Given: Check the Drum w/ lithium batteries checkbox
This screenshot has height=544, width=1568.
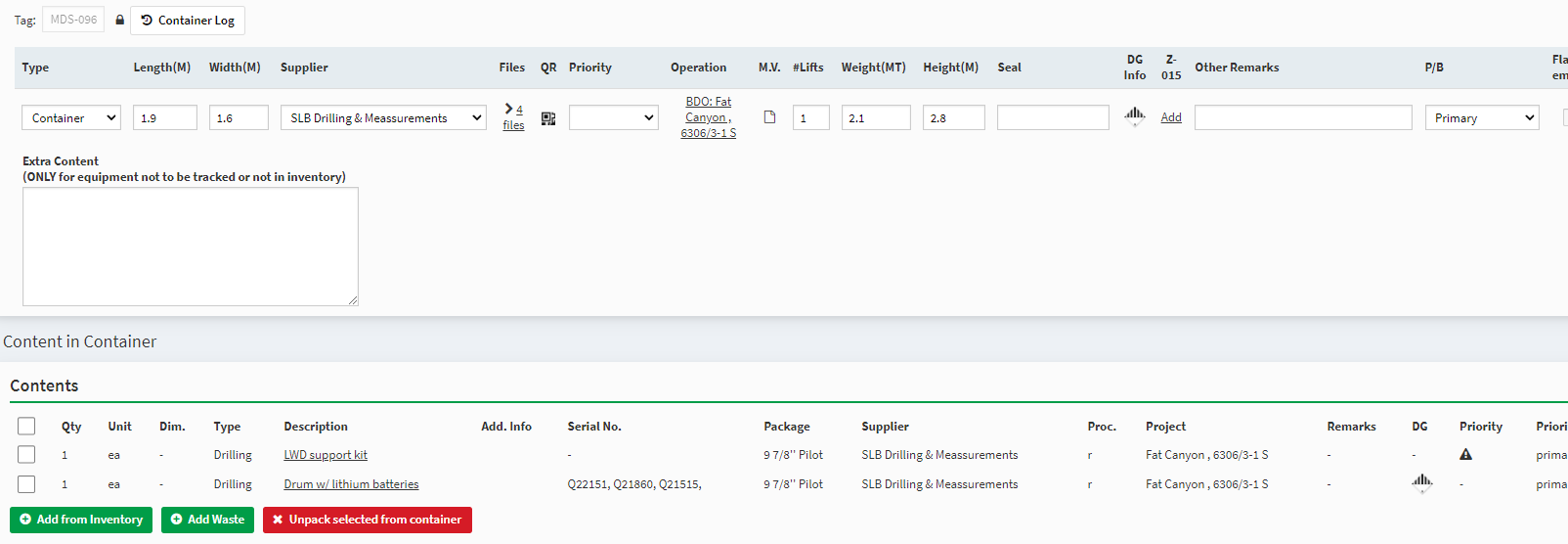Looking at the screenshot, I should coord(26,484).
